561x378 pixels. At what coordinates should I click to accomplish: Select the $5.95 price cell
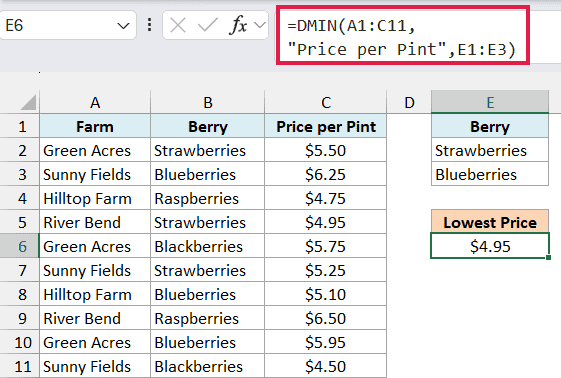pos(326,342)
